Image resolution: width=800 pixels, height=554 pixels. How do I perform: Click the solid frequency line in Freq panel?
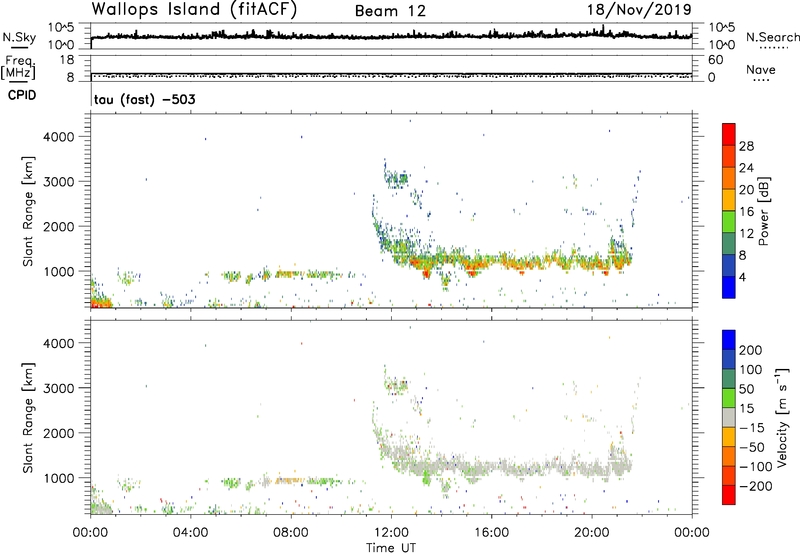pyautogui.click(x=391, y=73)
